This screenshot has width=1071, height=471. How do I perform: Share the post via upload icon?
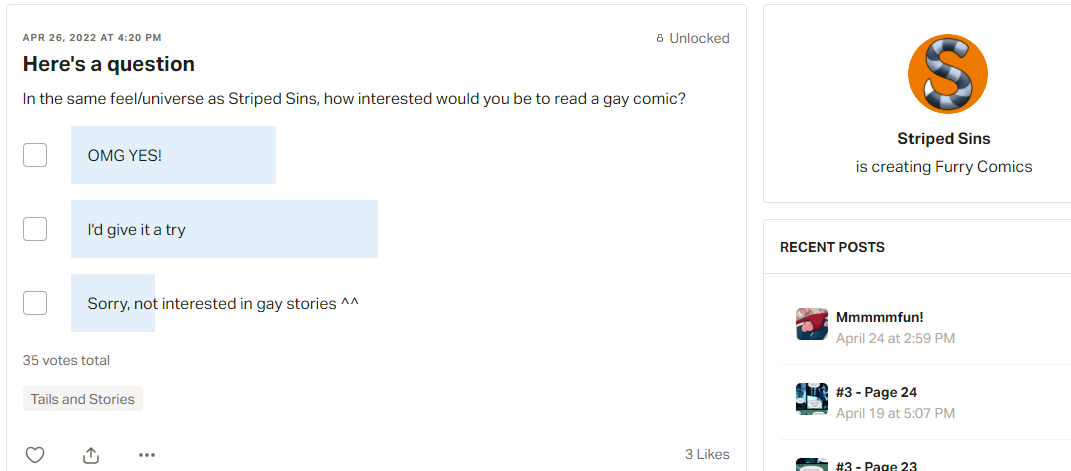[91, 455]
